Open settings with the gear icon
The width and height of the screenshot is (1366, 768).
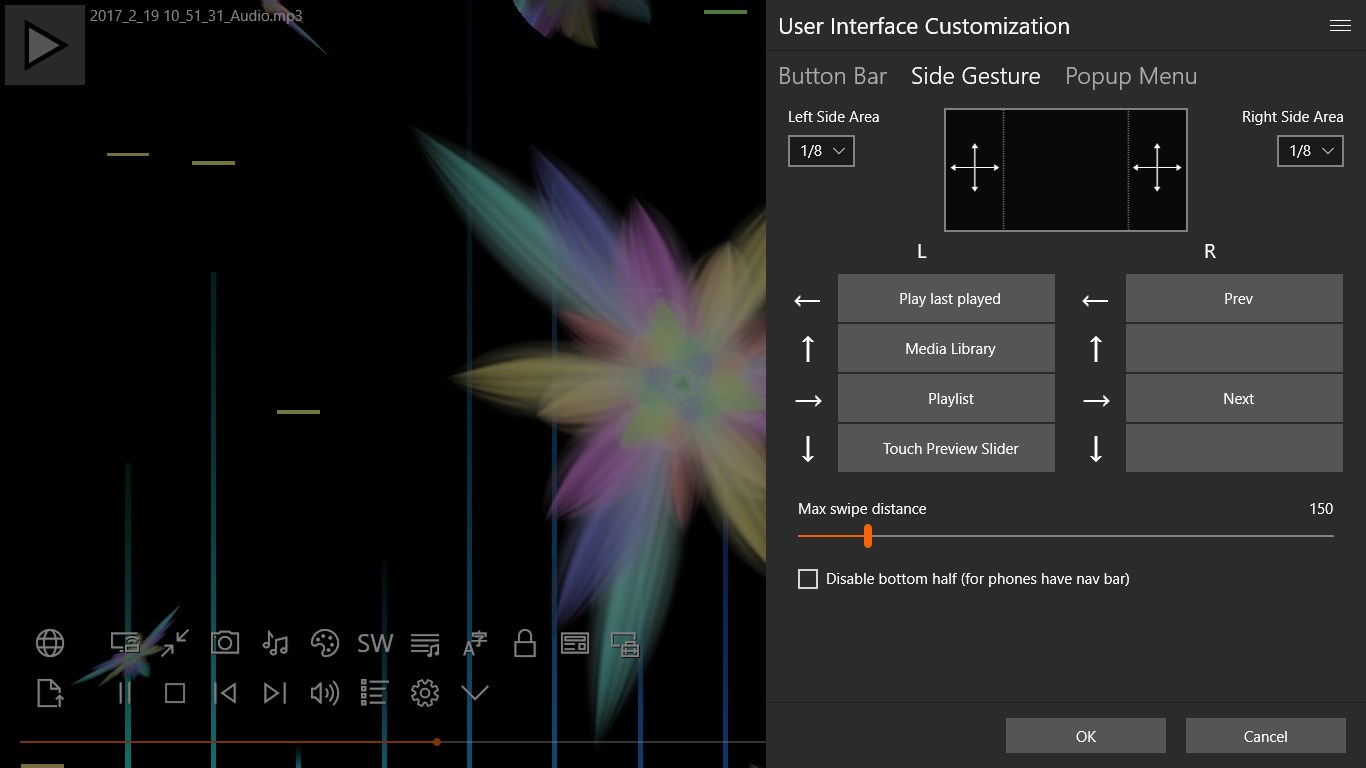(x=425, y=693)
